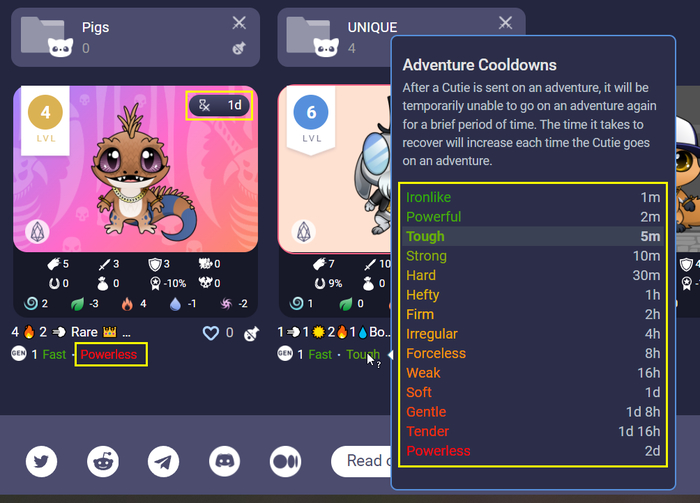Open the Twitter social link icon

click(x=42, y=461)
